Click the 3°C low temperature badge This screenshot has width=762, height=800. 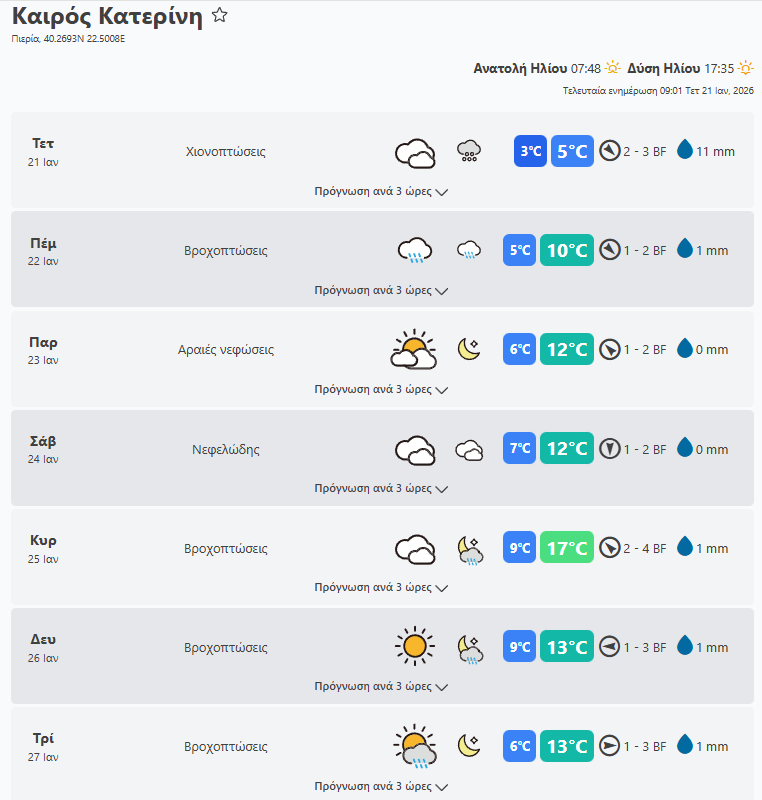530,152
